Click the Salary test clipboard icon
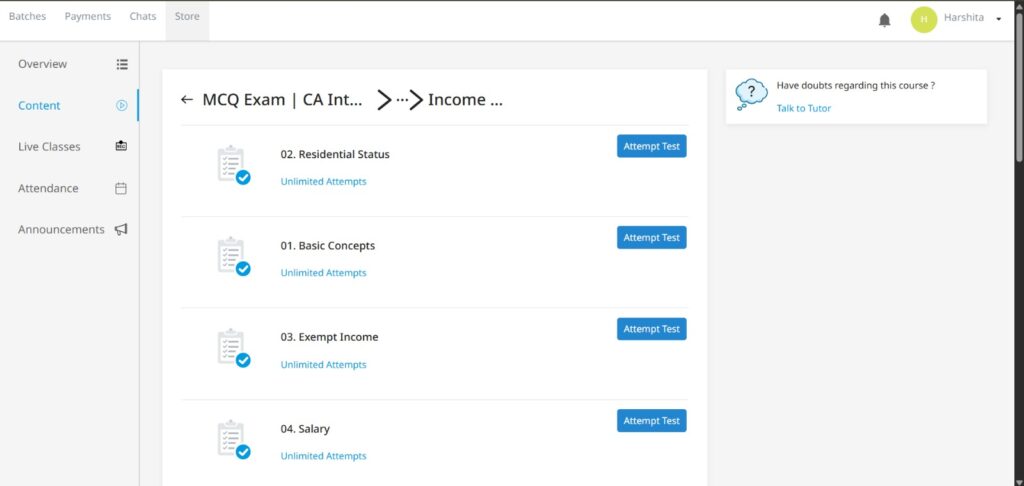Viewport: 1024px width, 486px height. [232, 438]
